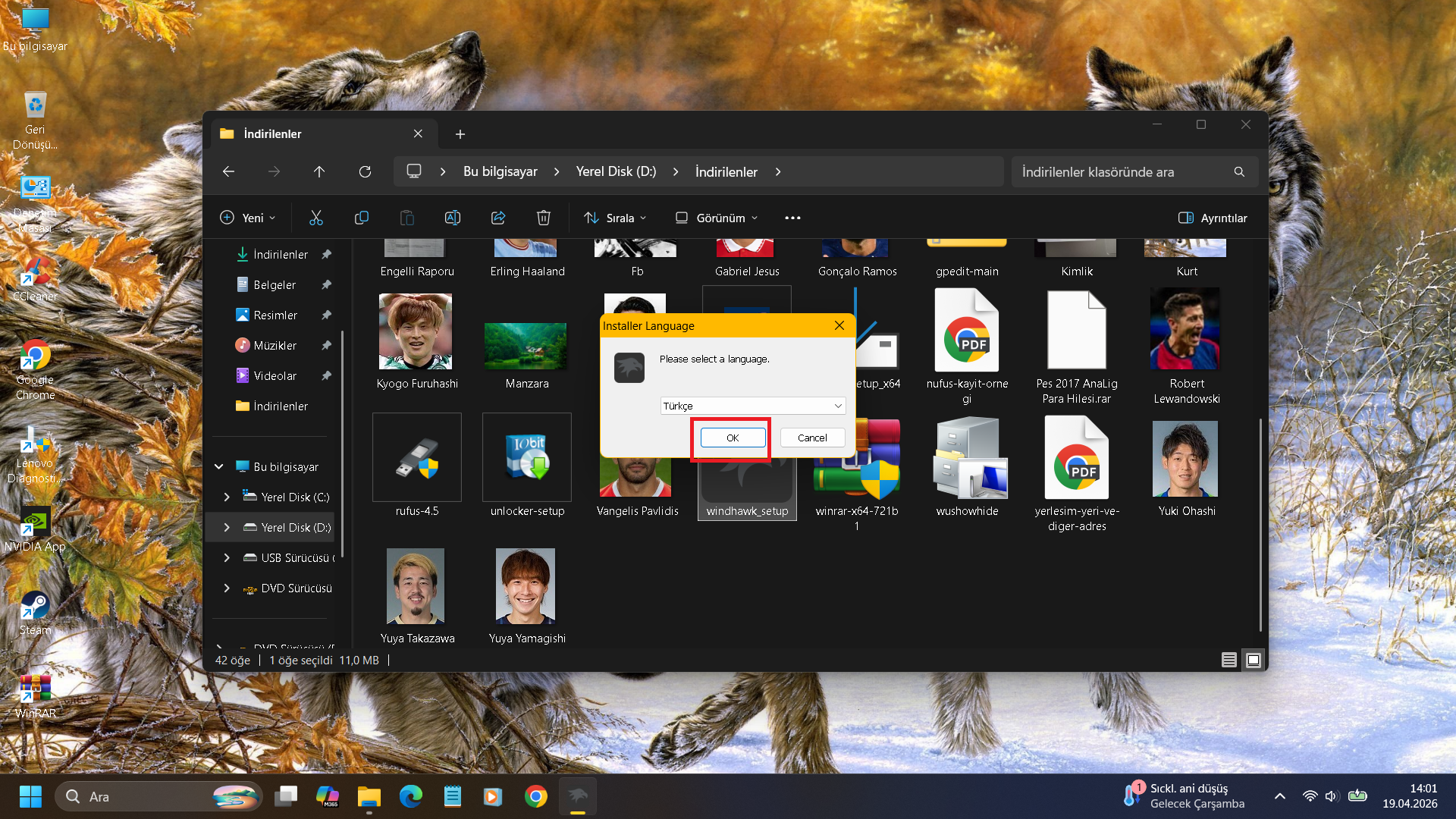Click the Back navigation arrow

pyautogui.click(x=228, y=172)
